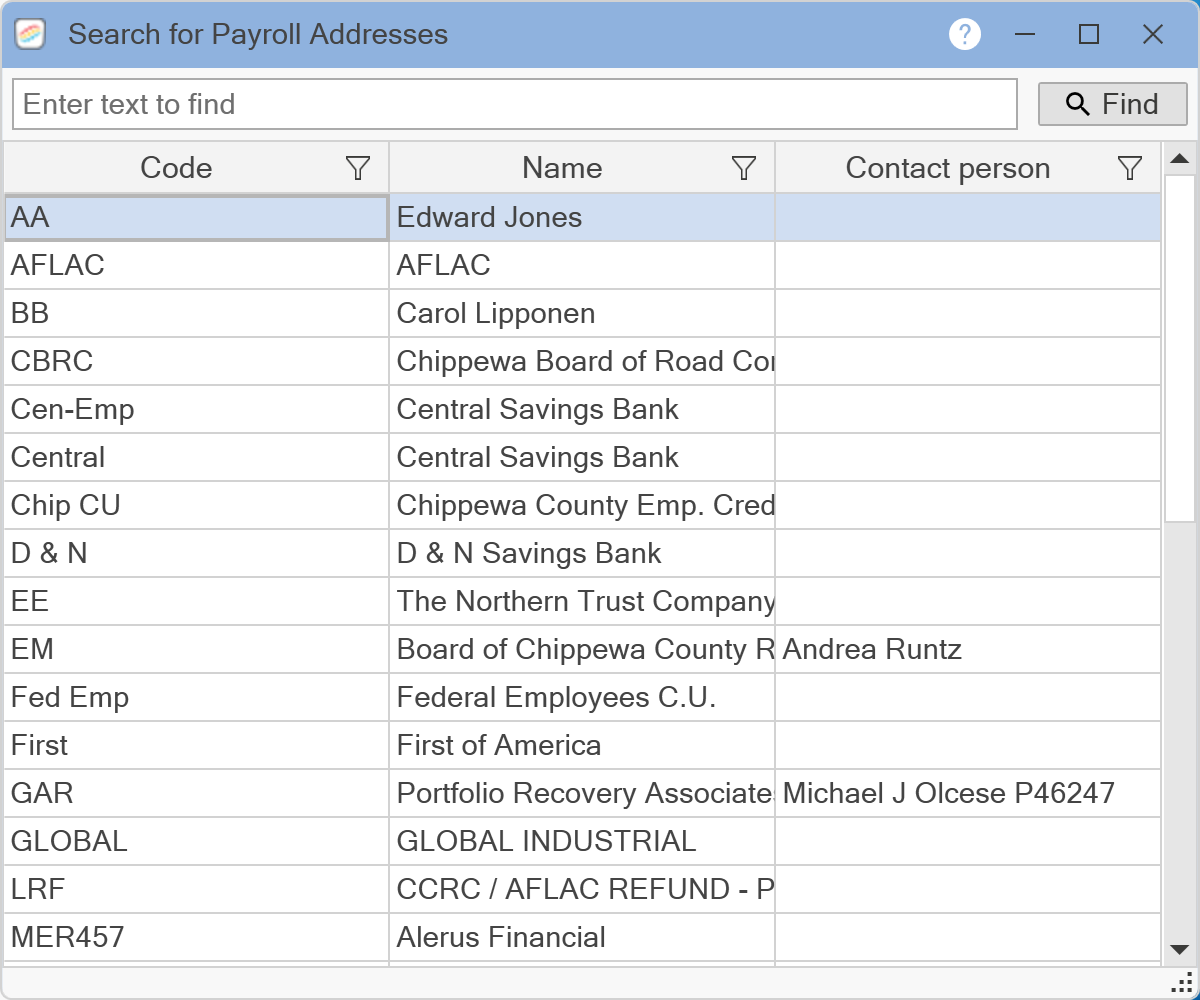This screenshot has height=1000, width=1200.
Task: Select the AA code cell
Action: (196, 218)
